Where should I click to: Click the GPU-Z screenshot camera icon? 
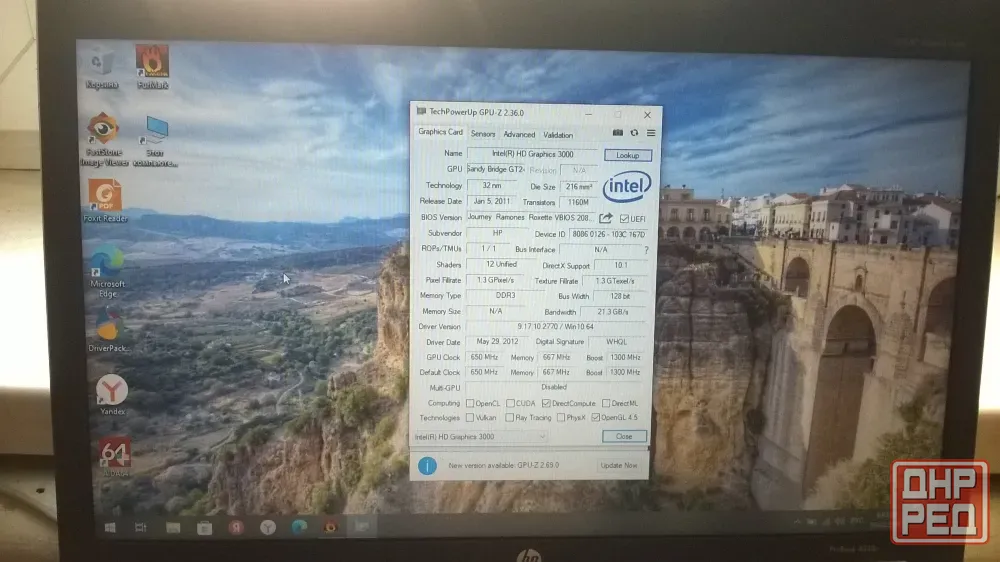[x=617, y=133]
